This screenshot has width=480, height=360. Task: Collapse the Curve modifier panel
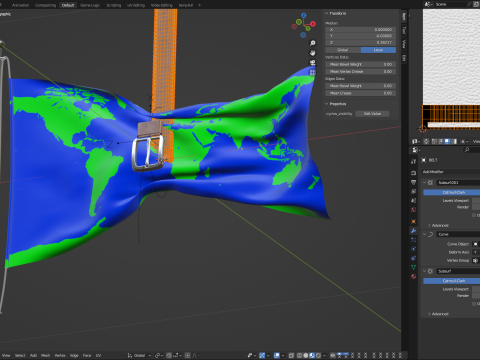pyautogui.click(x=425, y=234)
